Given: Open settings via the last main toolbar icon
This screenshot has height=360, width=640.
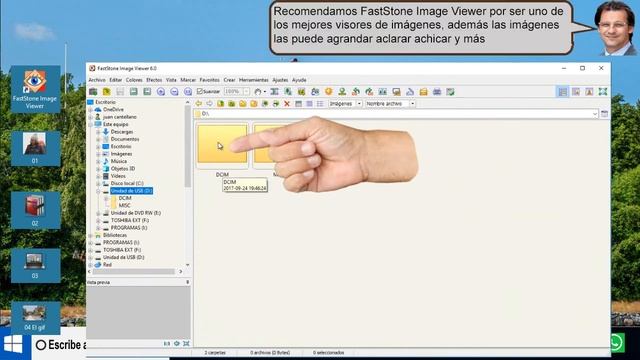Looking at the screenshot, I should 450,92.
